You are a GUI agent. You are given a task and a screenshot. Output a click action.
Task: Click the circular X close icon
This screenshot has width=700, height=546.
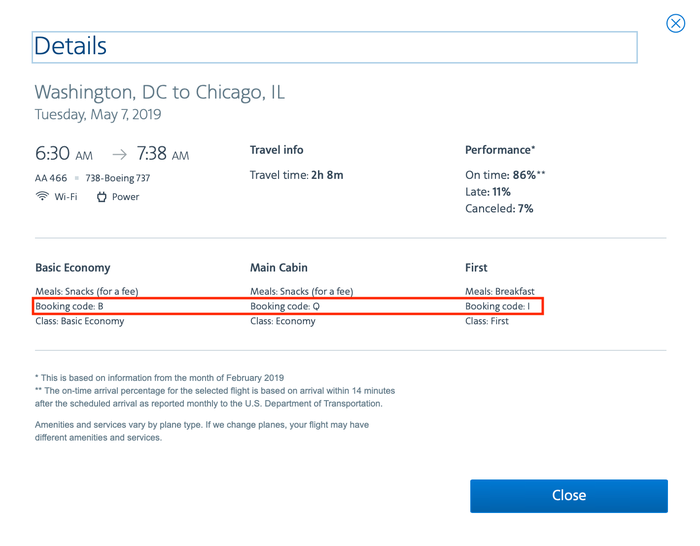tap(676, 23)
